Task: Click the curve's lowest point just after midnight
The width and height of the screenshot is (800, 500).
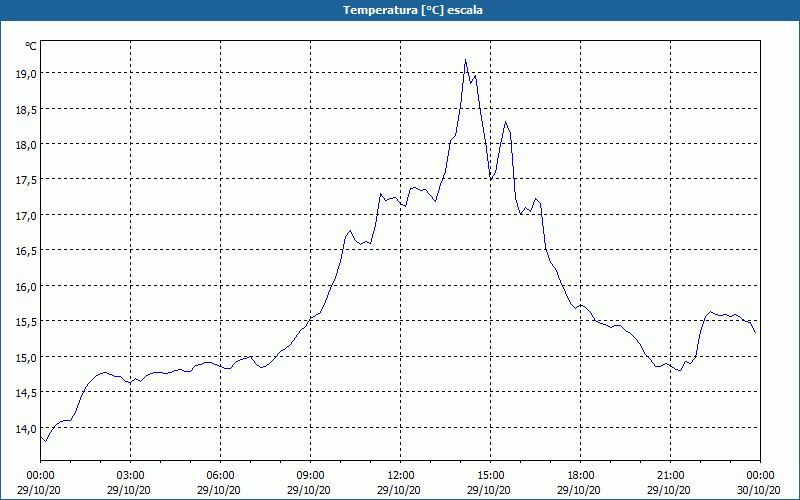Action: click(x=45, y=441)
